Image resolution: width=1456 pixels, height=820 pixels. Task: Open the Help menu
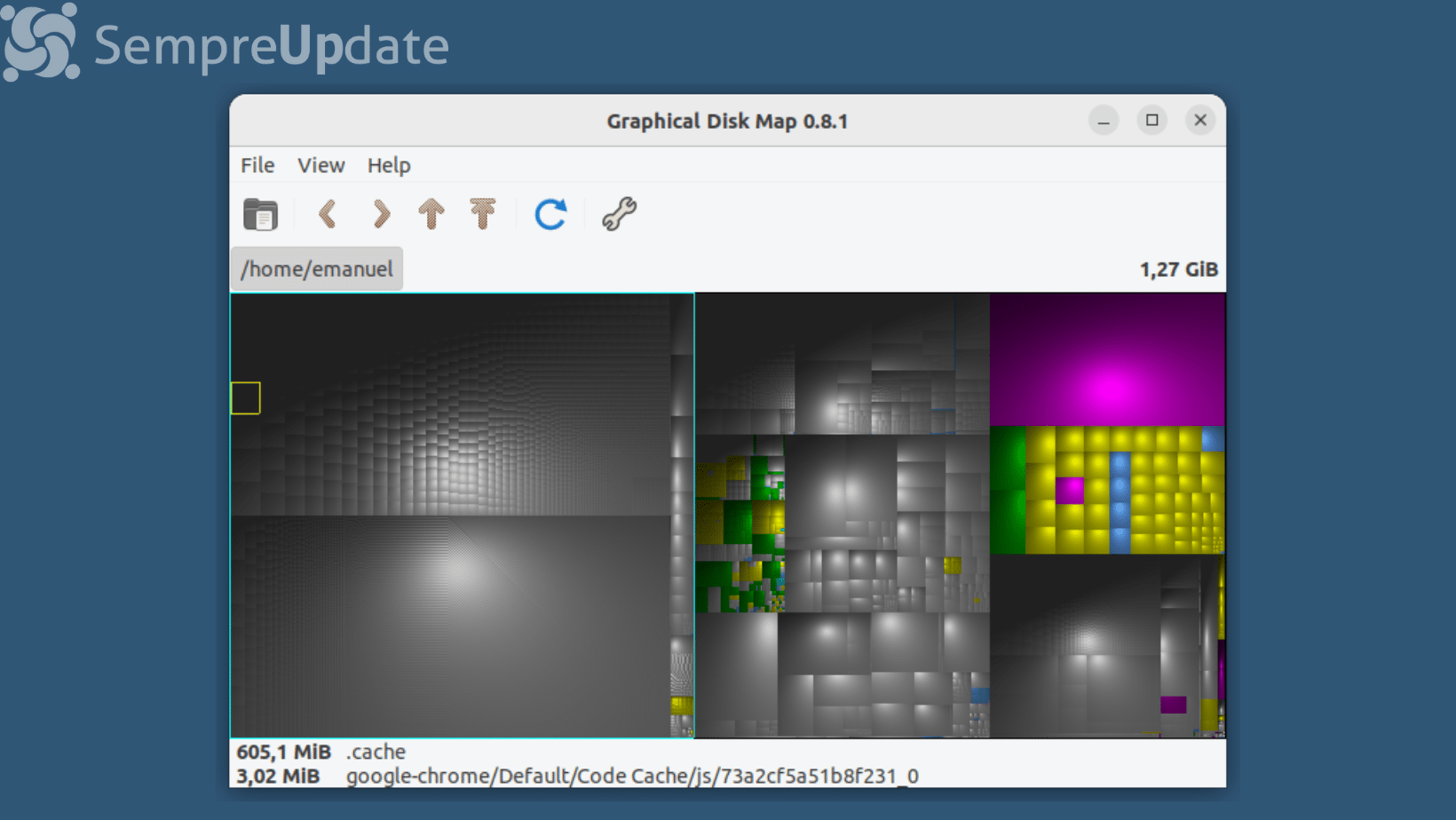click(389, 165)
